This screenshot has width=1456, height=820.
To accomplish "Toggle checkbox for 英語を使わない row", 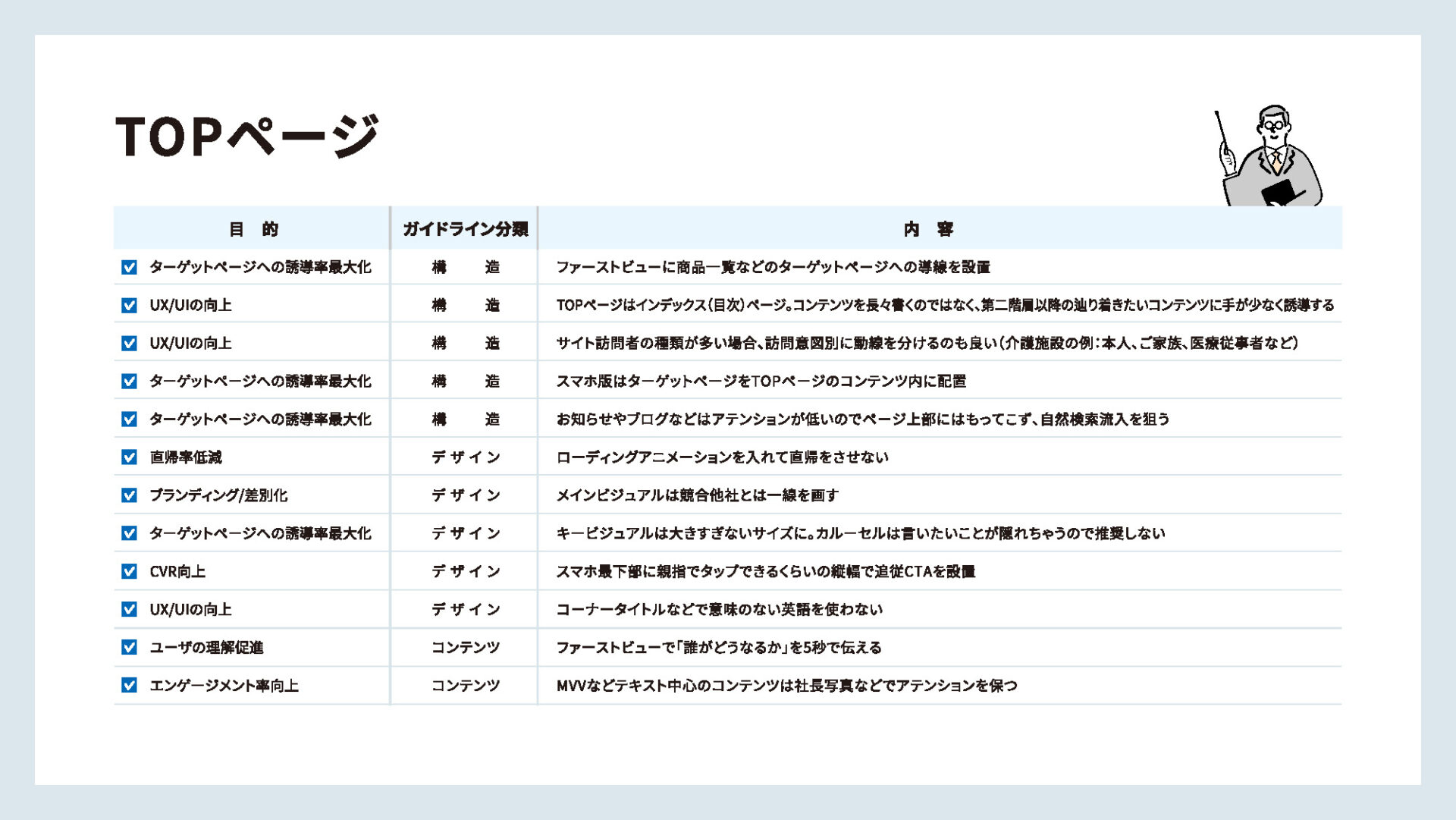I will point(130,609).
